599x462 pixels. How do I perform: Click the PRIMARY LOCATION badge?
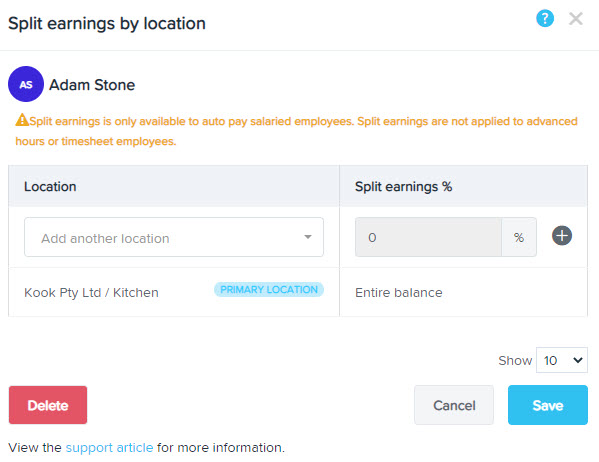269,289
